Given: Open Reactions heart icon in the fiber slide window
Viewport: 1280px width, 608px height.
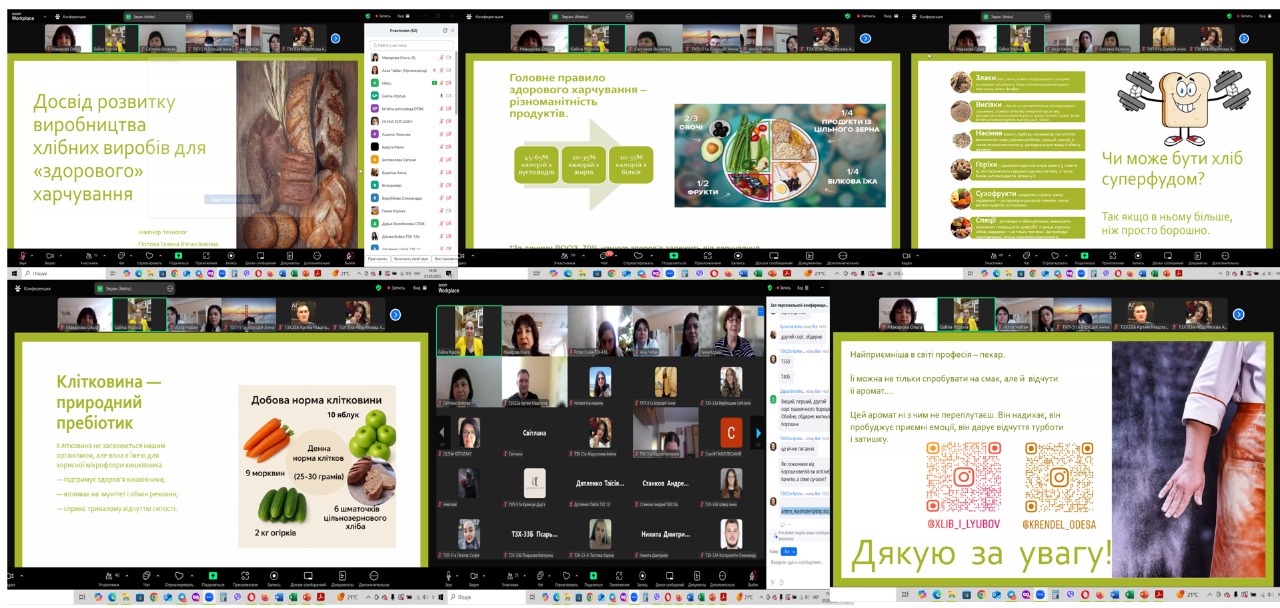Looking at the screenshot, I should pos(179,575).
